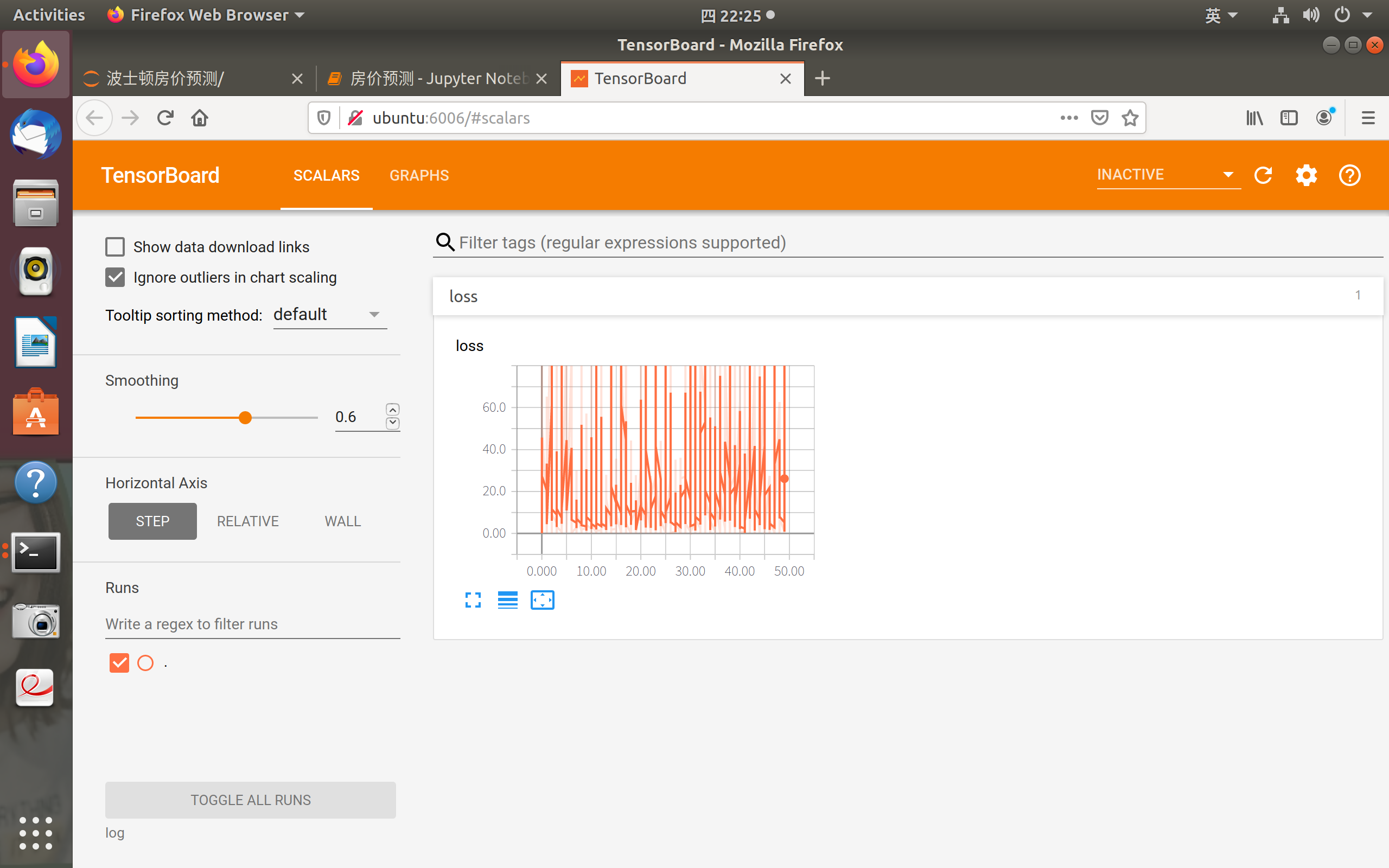Collapse the loss tag group header
Screen dimensions: 1389x868
click(907, 296)
